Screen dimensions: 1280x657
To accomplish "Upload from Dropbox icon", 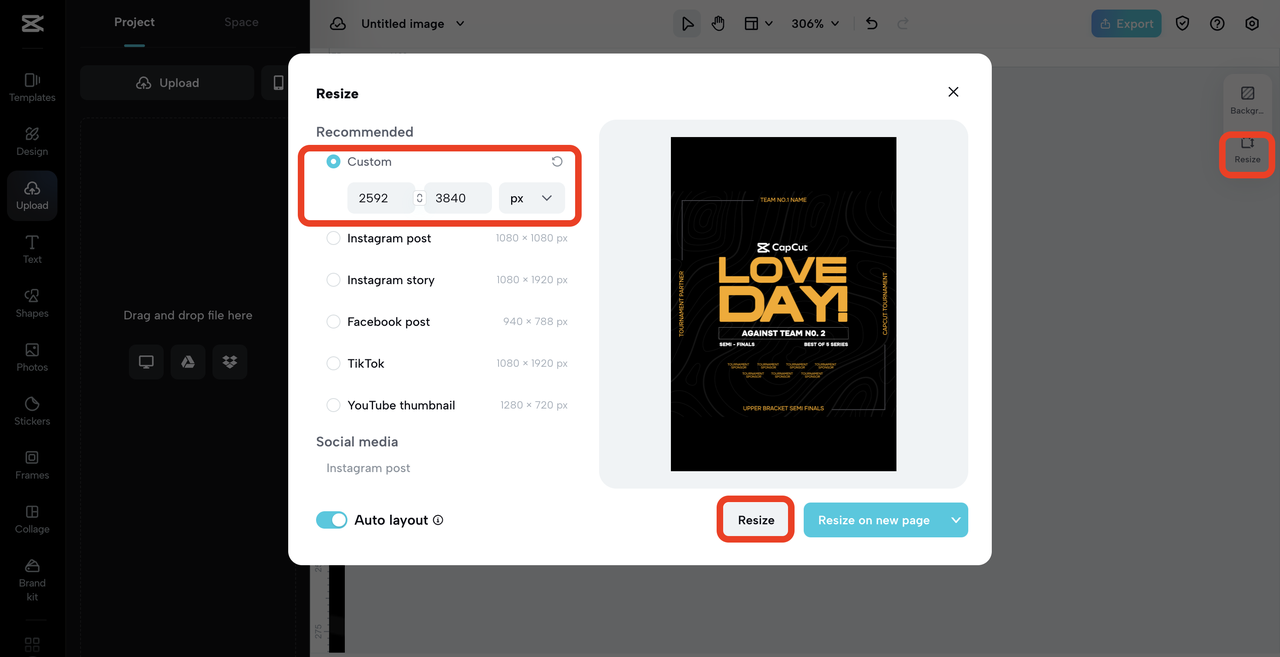I will 230,362.
